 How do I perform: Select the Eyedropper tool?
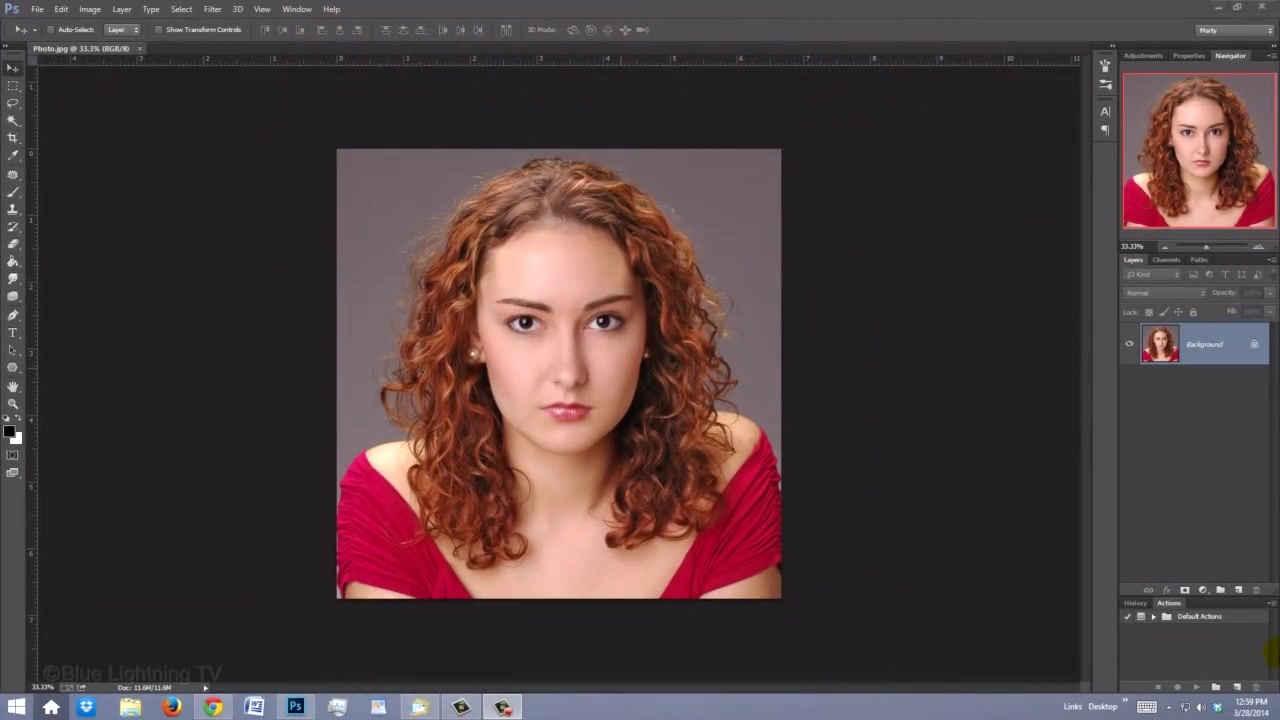click(13, 156)
